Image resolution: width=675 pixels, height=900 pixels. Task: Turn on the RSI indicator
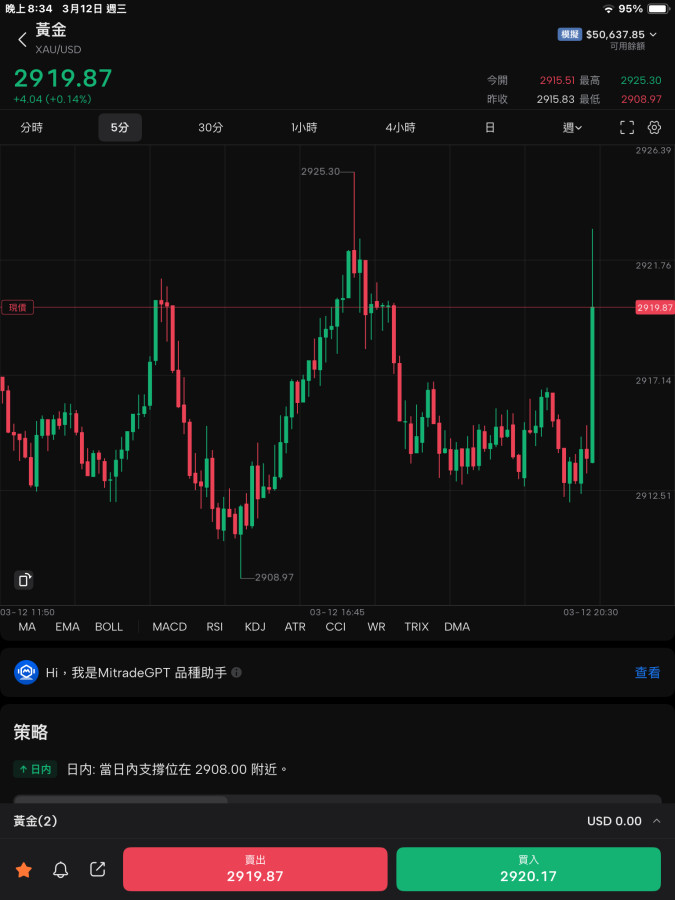click(x=215, y=627)
